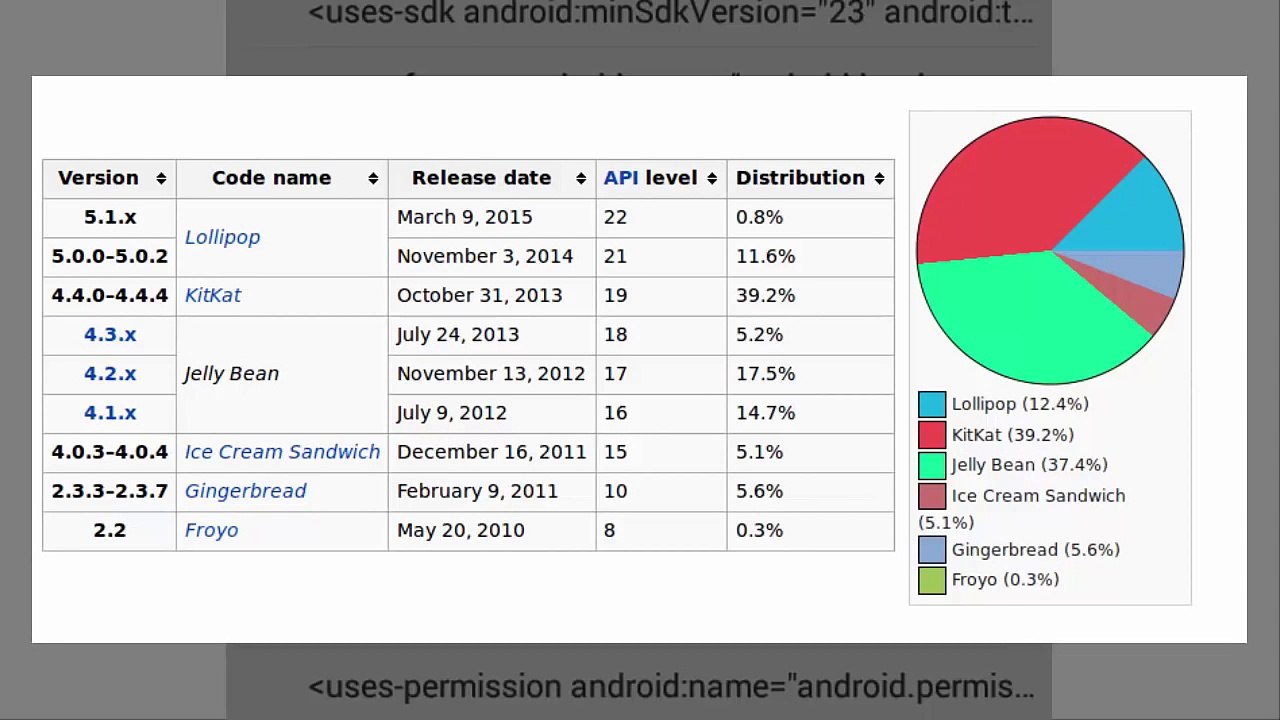Screen dimensions: 1280x720
Task: Open the Lollipop code name link
Action: coord(222,237)
